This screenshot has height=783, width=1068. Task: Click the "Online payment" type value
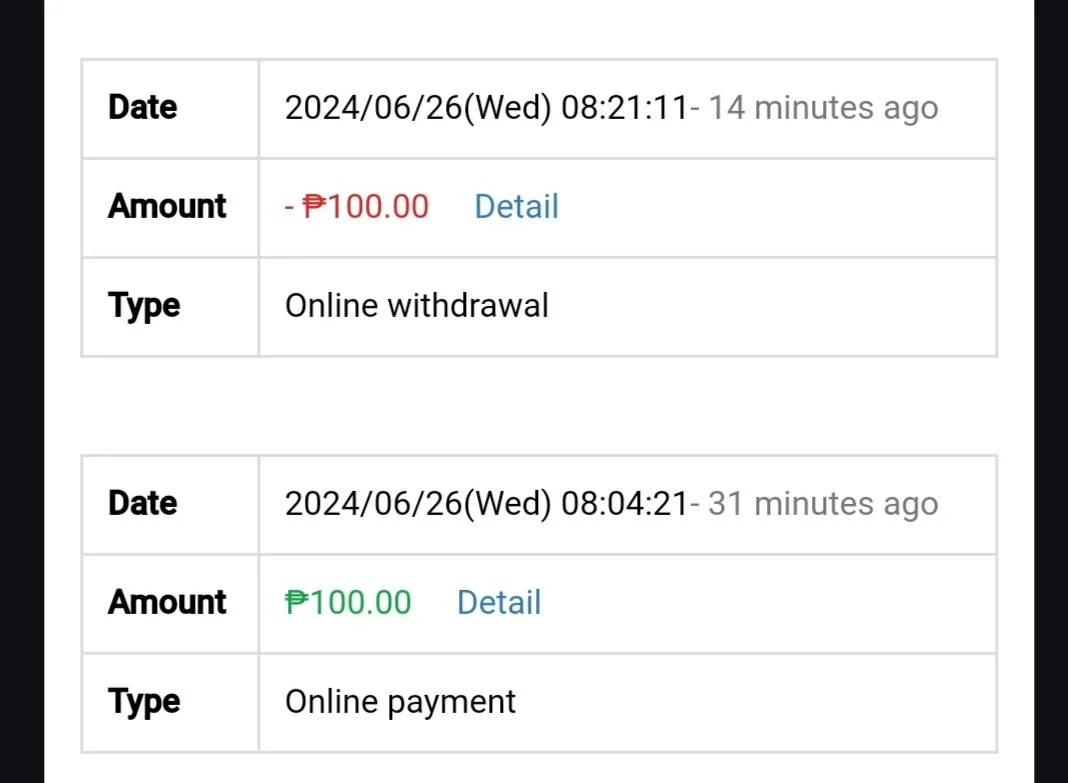coord(400,702)
